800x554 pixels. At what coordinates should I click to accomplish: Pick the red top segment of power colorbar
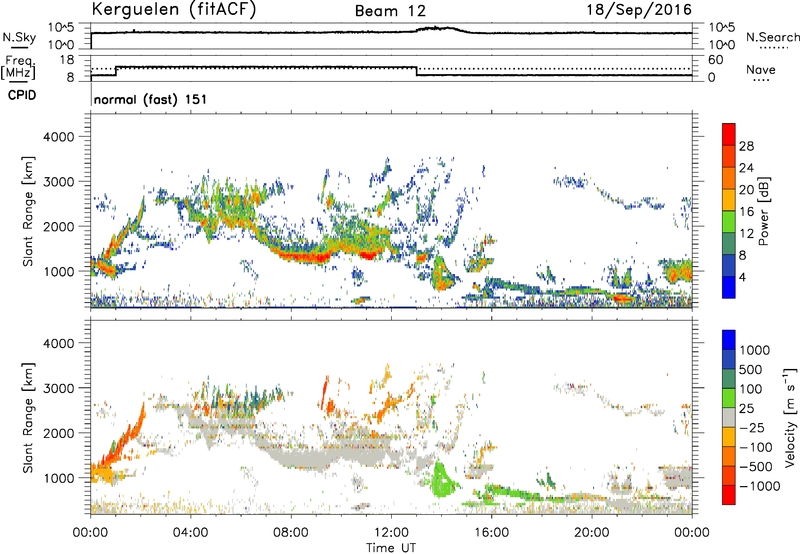729,134
